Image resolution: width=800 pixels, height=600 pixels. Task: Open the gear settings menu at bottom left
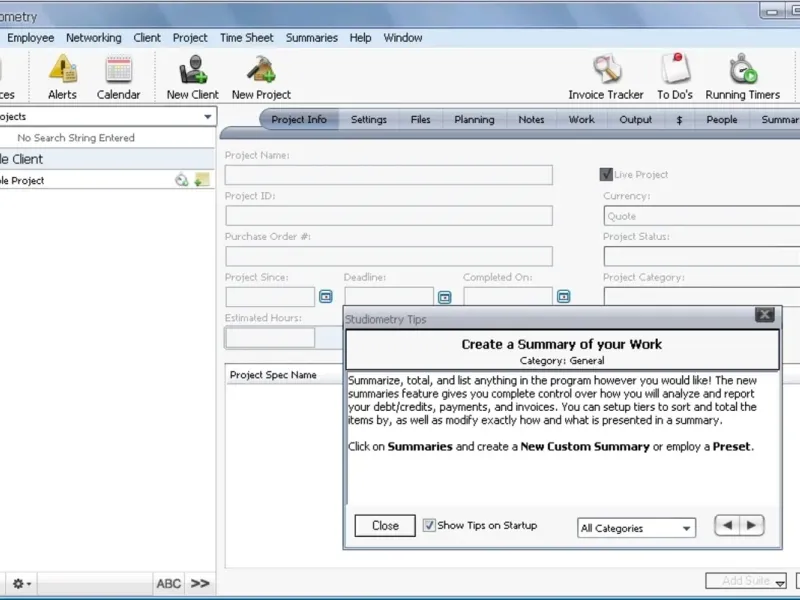21,583
